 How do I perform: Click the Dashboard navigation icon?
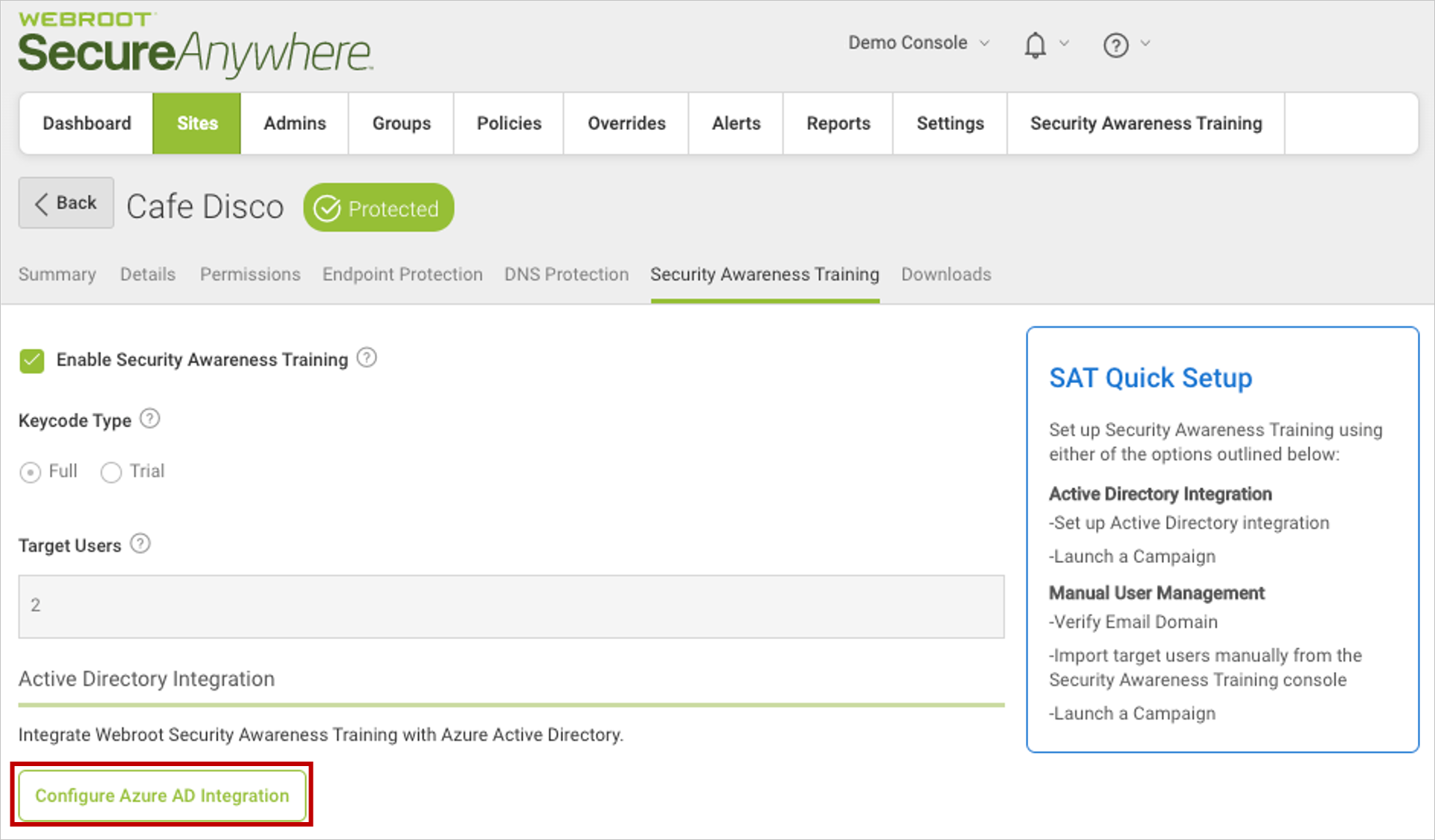86,123
